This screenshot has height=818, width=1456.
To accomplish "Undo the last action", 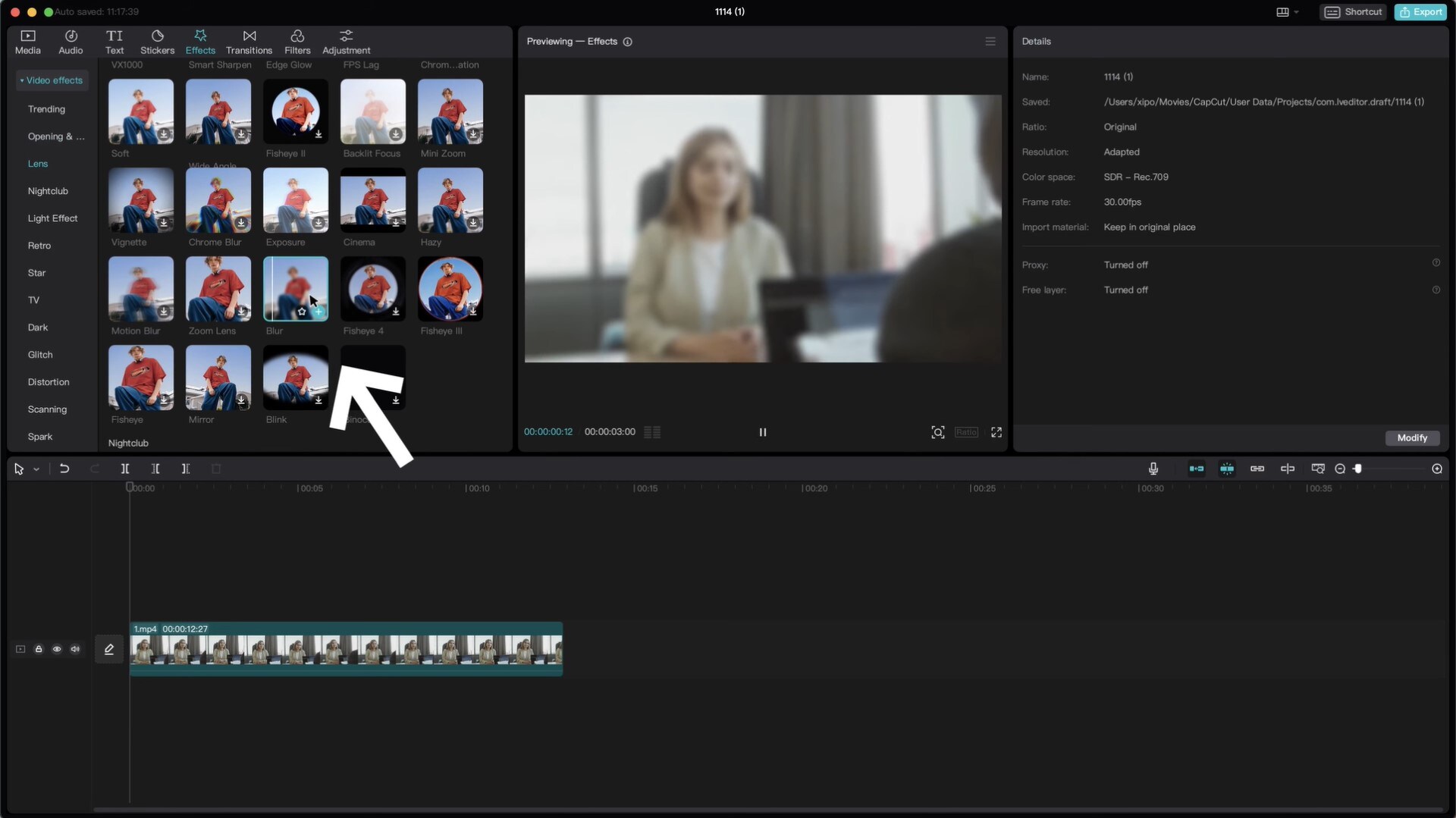I will click(64, 469).
